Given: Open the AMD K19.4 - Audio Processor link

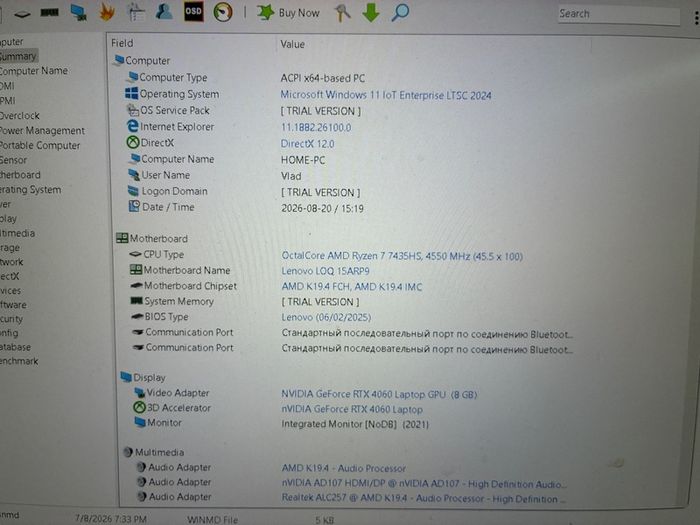Looking at the screenshot, I should (x=344, y=468).
